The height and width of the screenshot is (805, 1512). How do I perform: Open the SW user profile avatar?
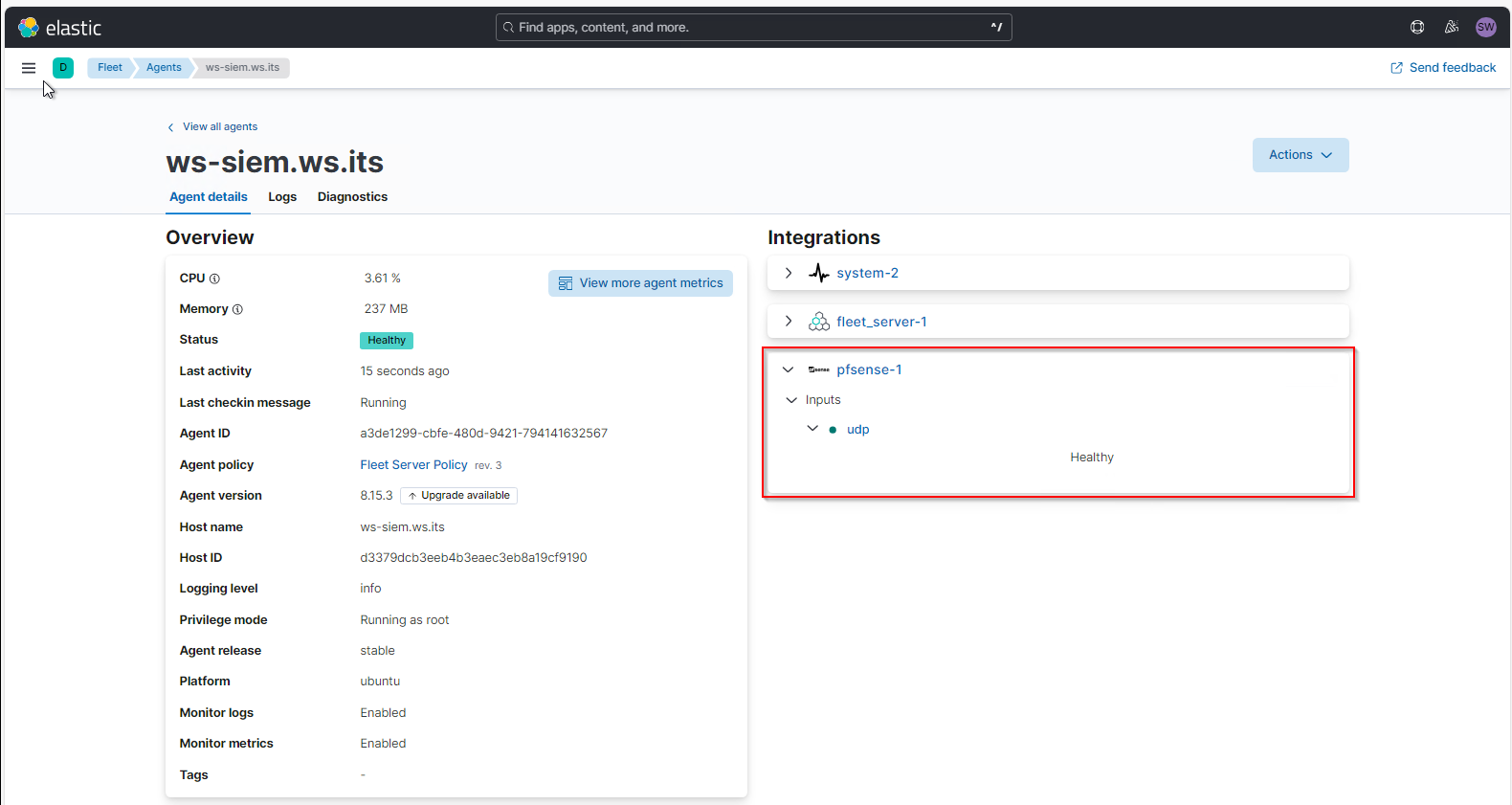click(1485, 27)
